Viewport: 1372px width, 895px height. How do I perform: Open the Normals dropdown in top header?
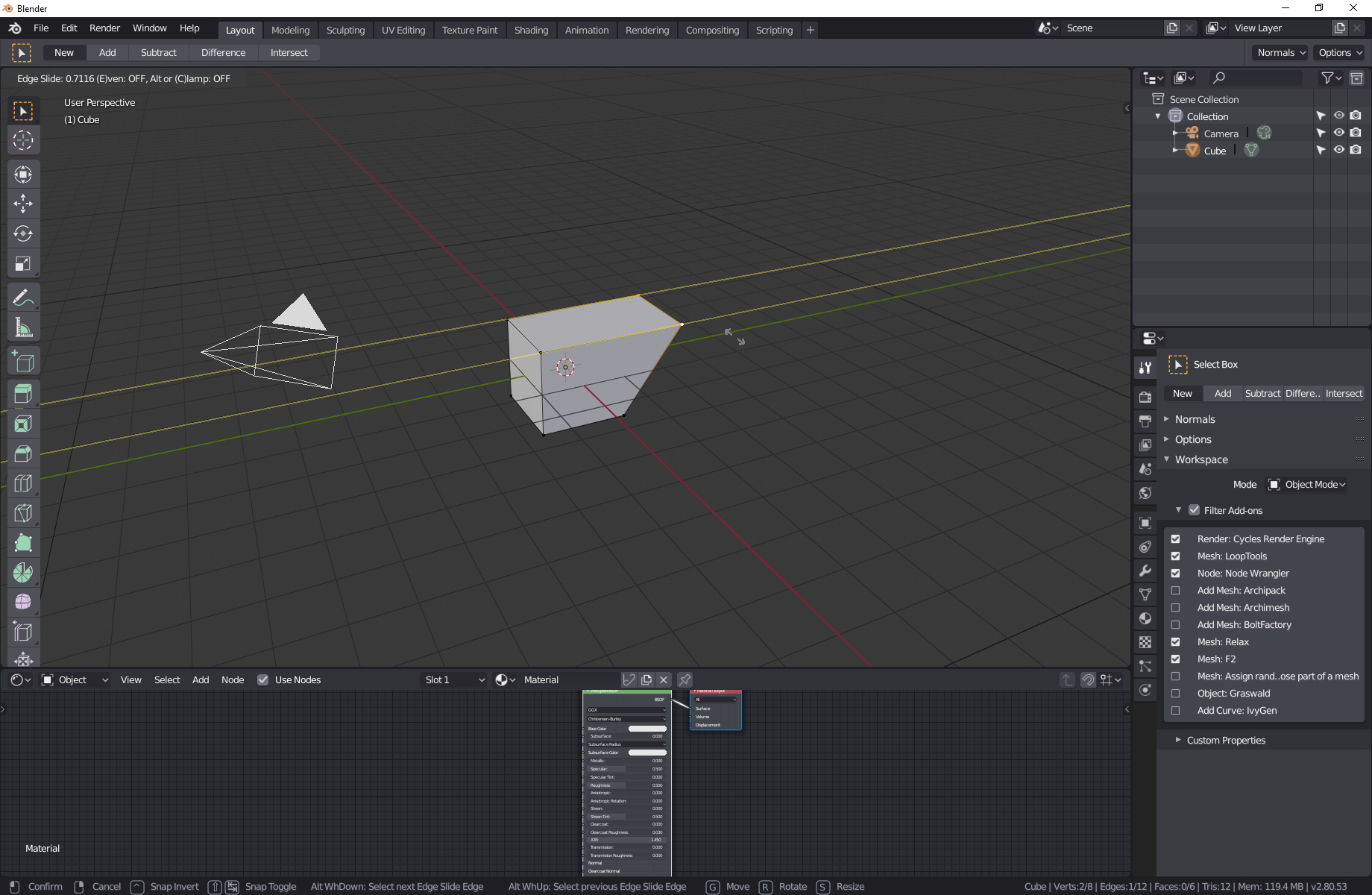1280,52
